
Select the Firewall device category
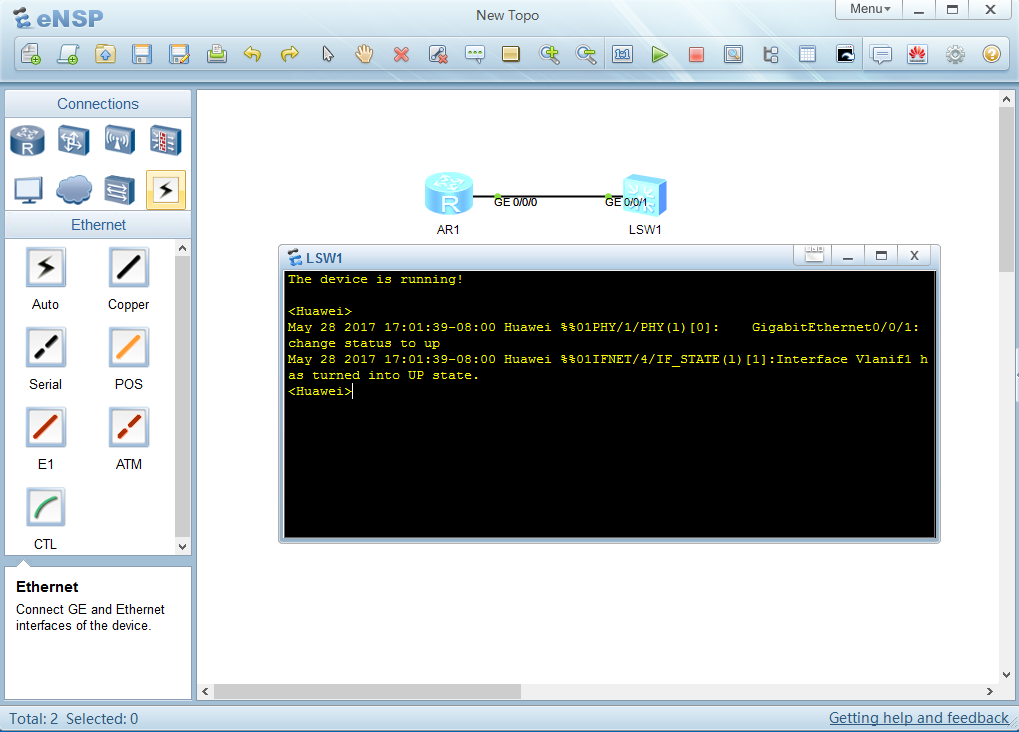point(166,140)
